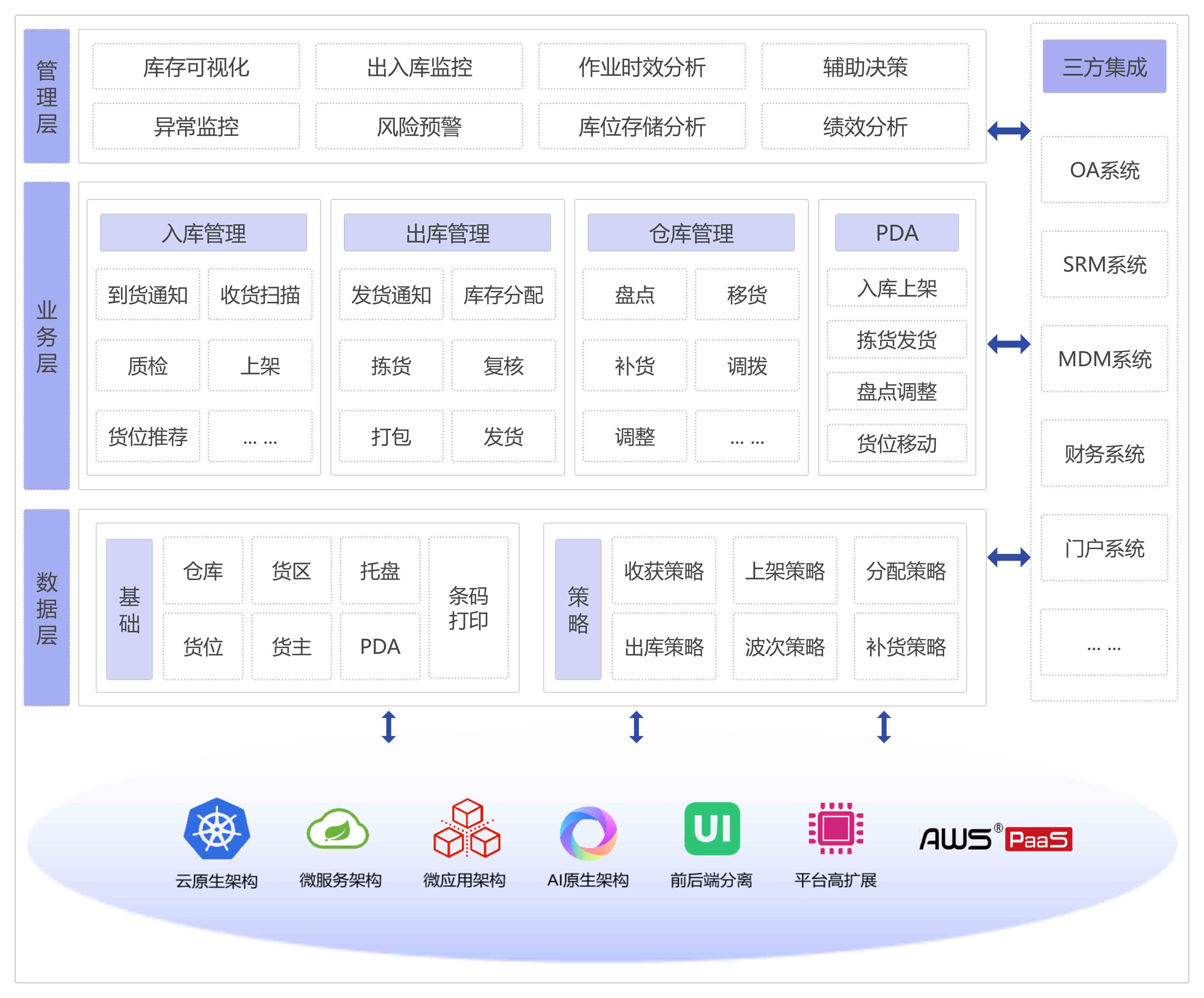
Task: Click the 拣货发货 PDA item
Action: tap(897, 340)
